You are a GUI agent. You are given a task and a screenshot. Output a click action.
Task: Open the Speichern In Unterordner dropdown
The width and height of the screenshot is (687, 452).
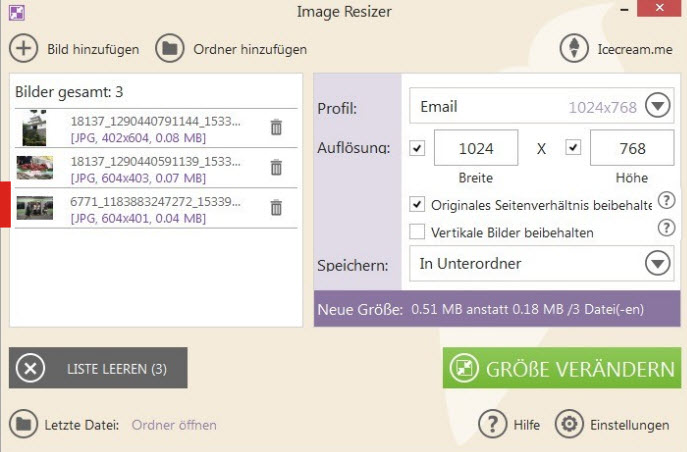[658, 263]
